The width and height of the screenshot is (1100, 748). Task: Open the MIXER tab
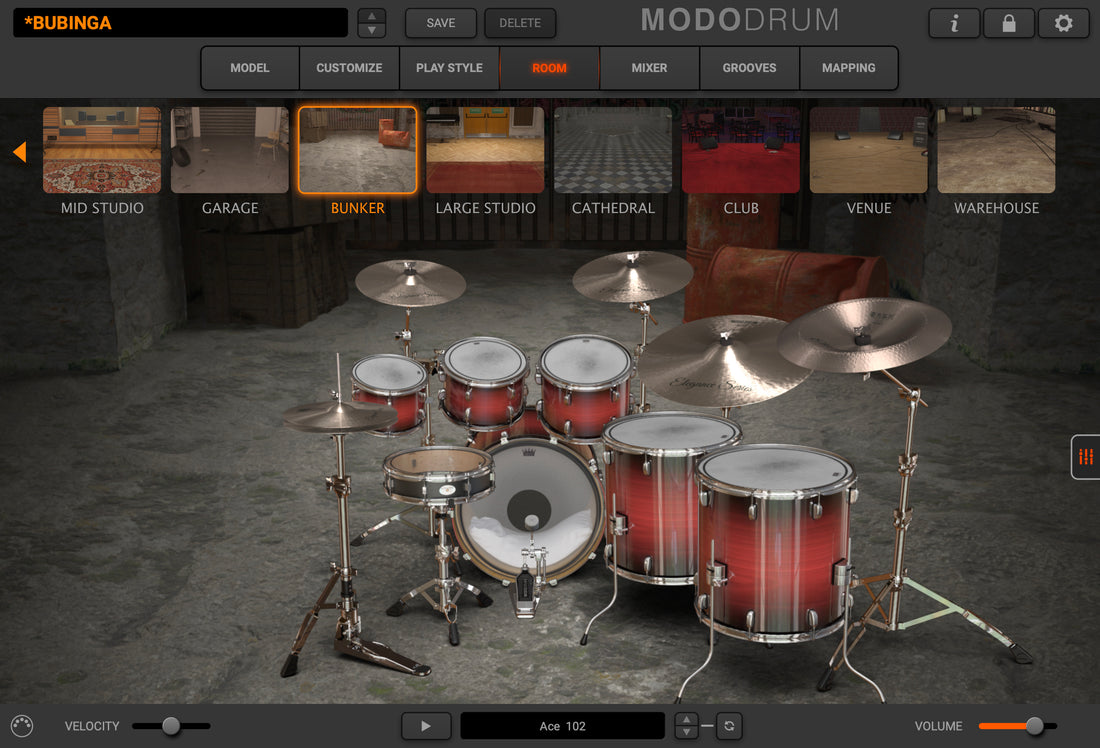[649, 68]
